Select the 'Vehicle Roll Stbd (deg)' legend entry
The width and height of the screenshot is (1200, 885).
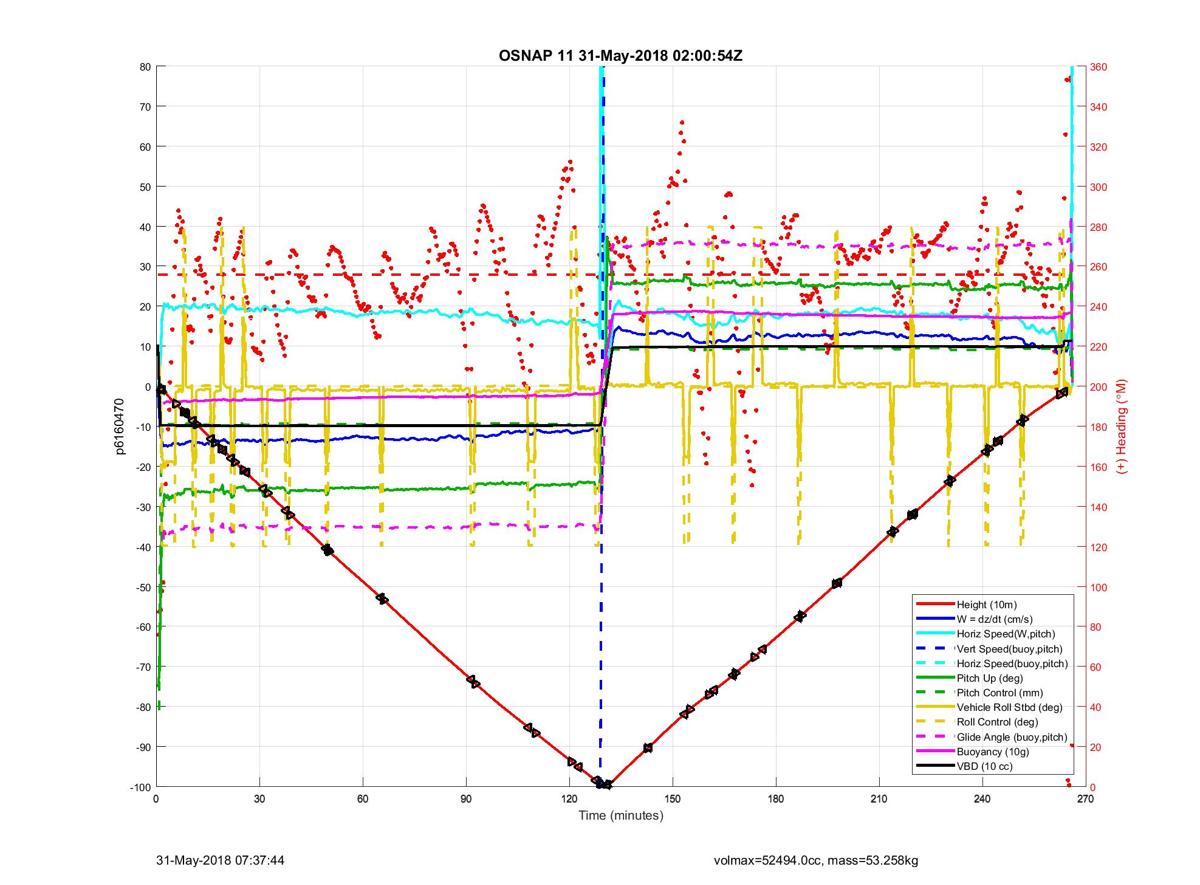[1009, 707]
